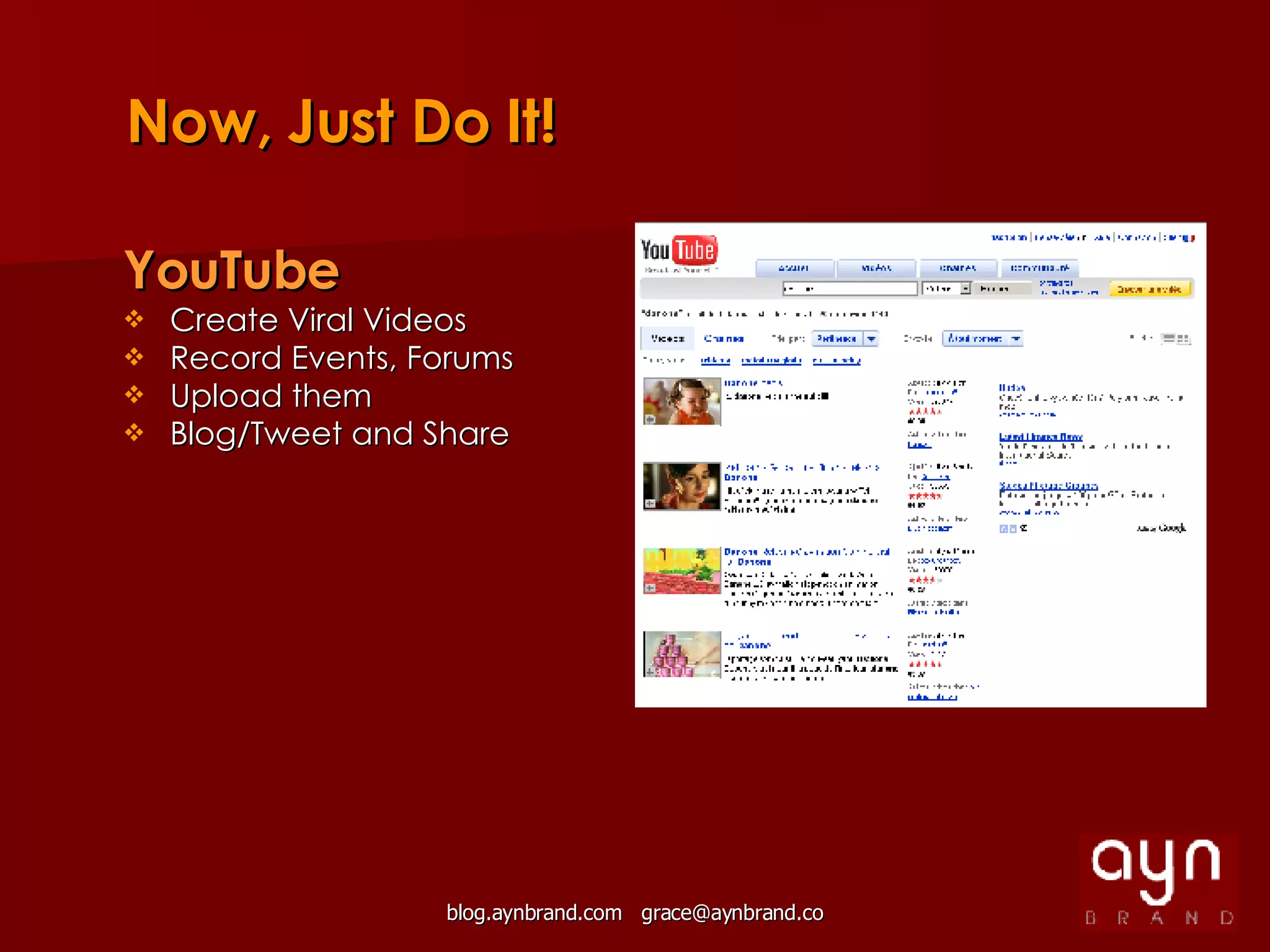Click the orange YouTube heading
Screen dimensions: 1270x952
tap(233, 270)
